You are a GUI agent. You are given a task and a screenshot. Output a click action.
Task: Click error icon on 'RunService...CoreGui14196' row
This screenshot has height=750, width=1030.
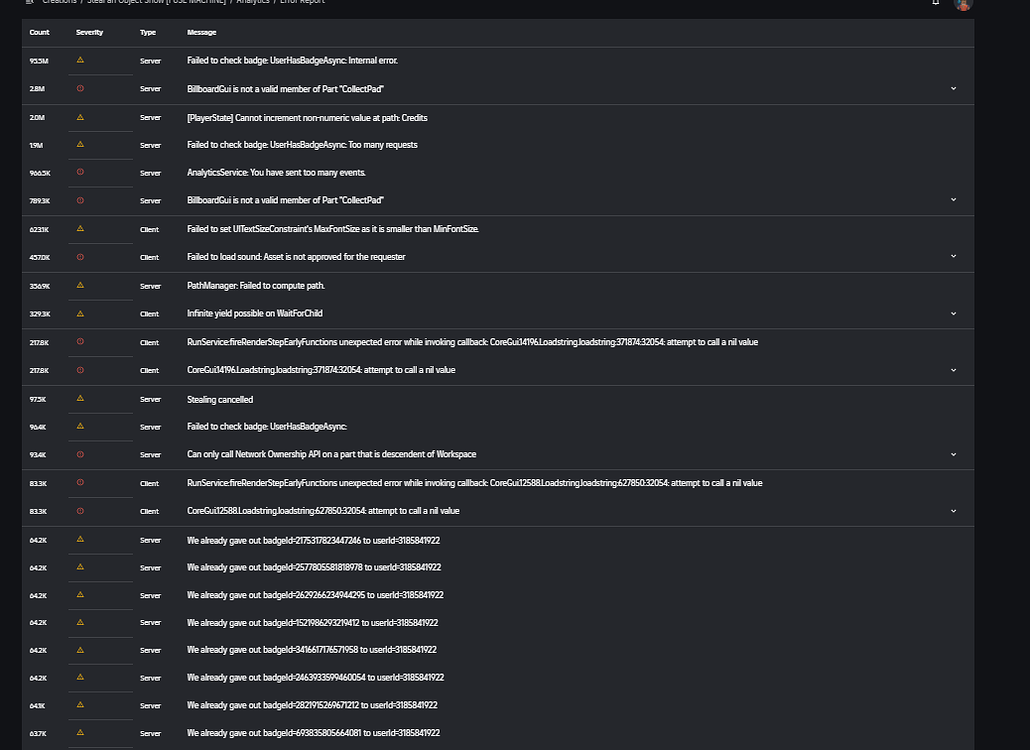80,342
